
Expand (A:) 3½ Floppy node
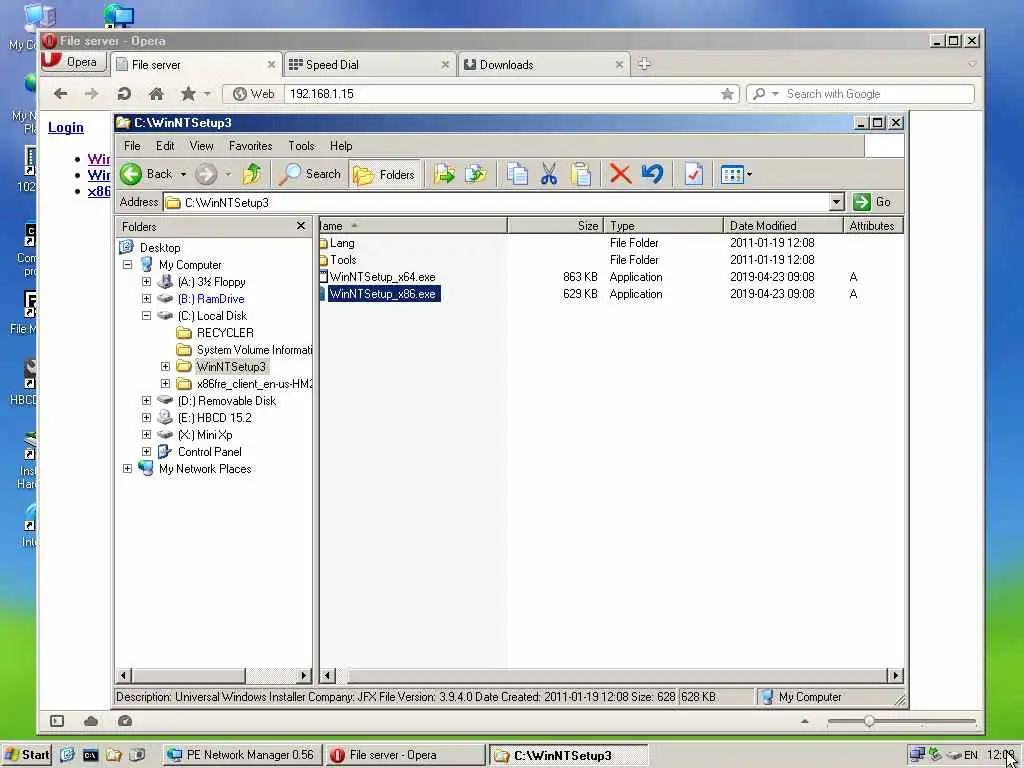tap(146, 281)
